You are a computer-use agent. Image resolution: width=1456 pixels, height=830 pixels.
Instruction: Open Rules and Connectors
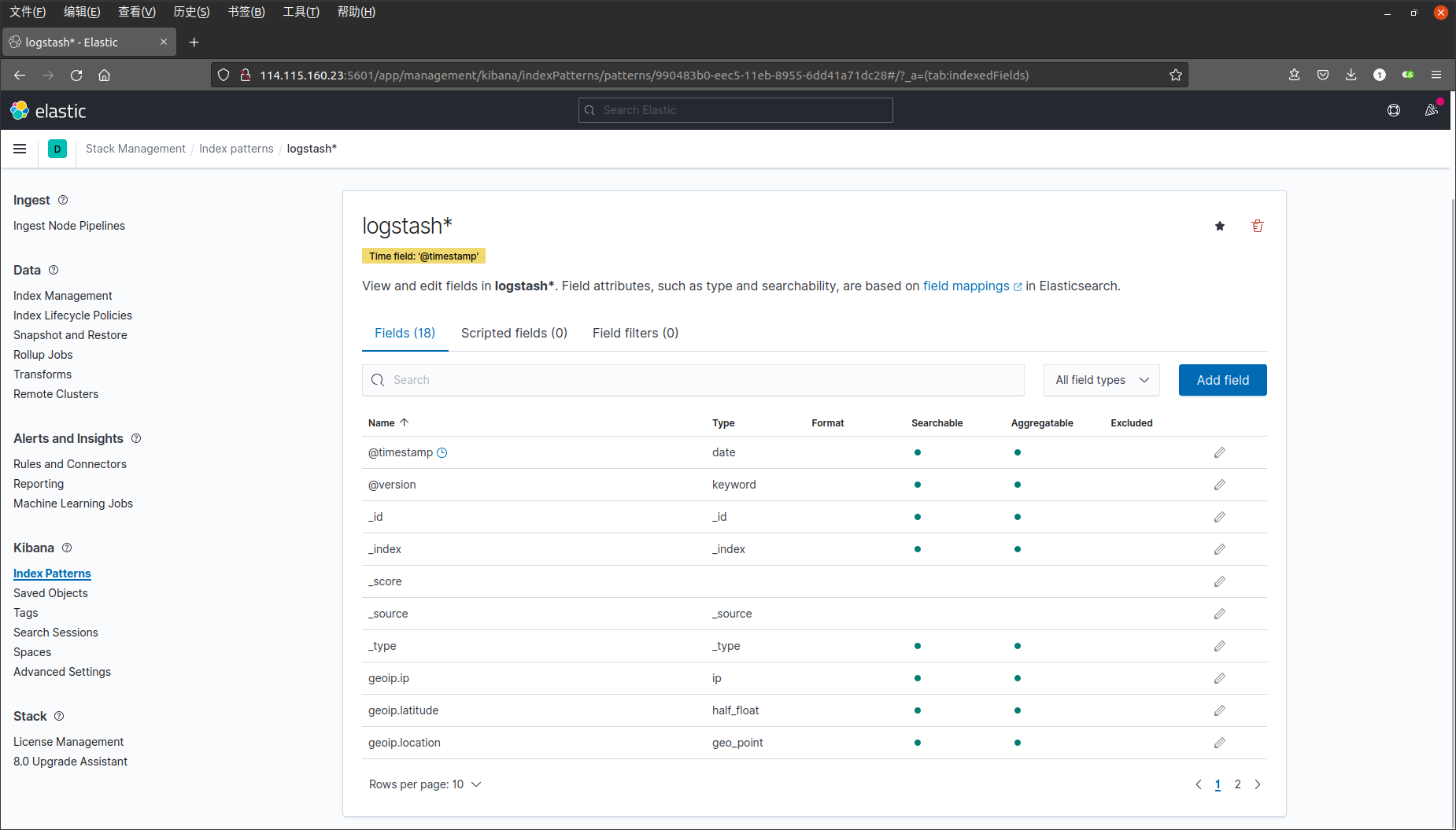70,464
